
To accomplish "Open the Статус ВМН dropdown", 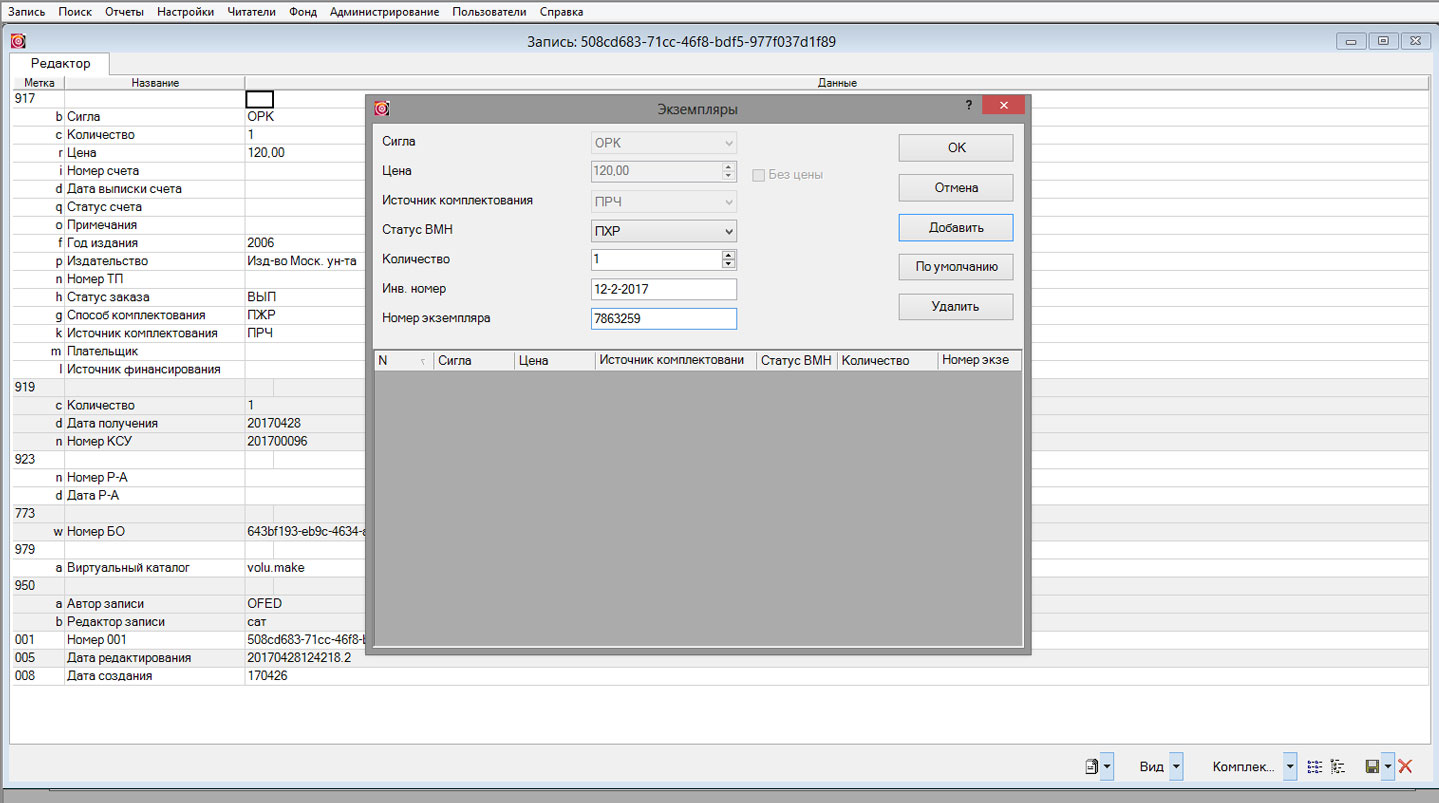I will [x=728, y=232].
